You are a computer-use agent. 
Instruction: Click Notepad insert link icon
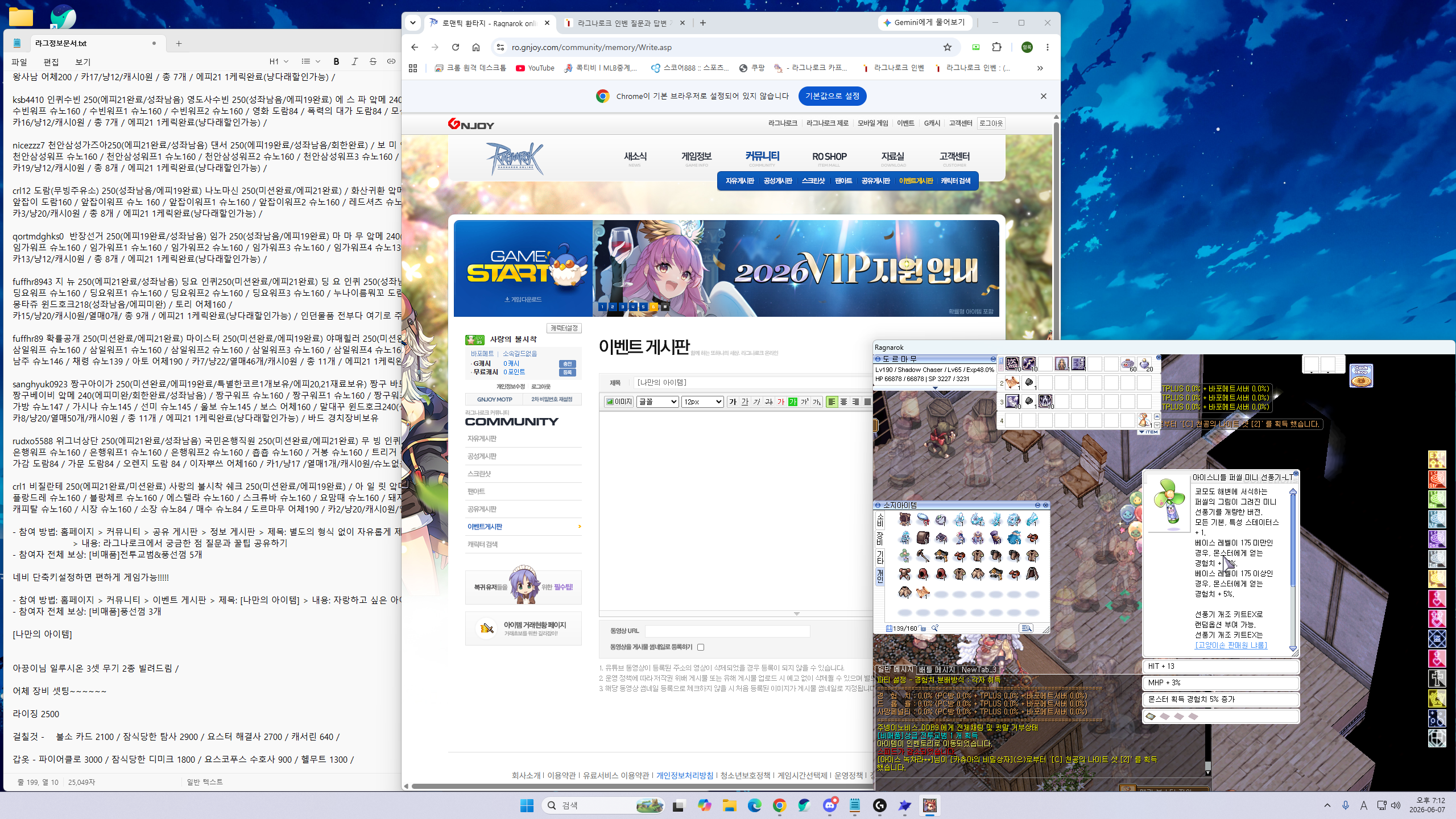tap(391, 61)
